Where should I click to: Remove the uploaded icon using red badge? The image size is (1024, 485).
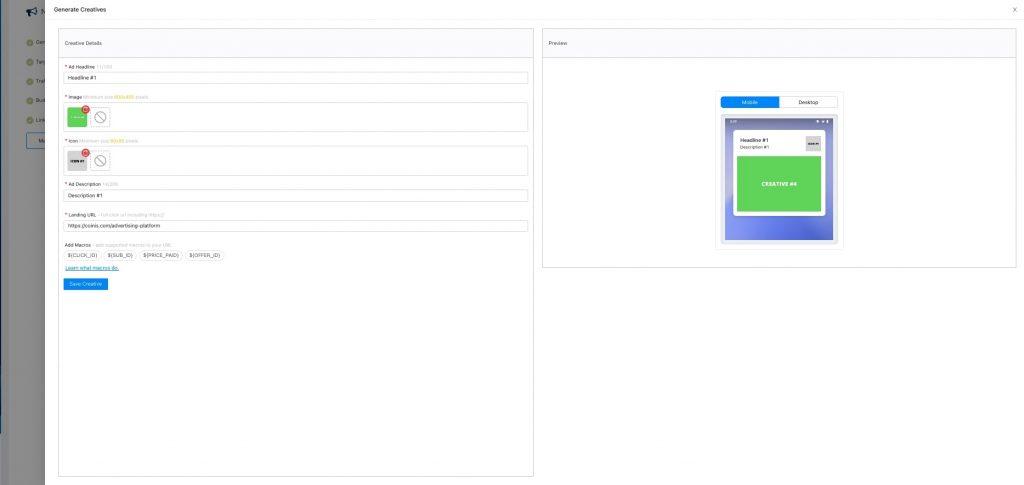[86, 152]
